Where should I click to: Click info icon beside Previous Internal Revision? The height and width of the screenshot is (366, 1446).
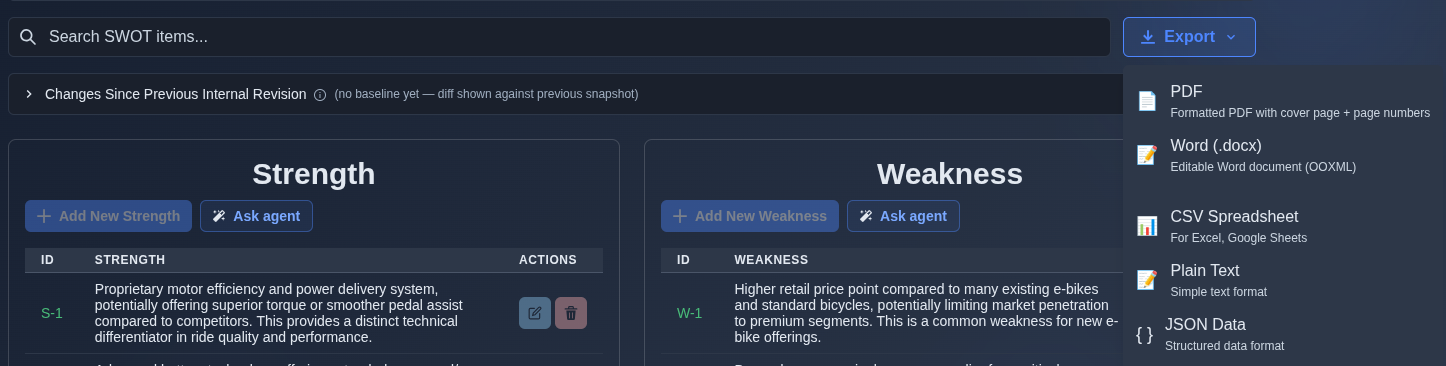coord(320,95)
